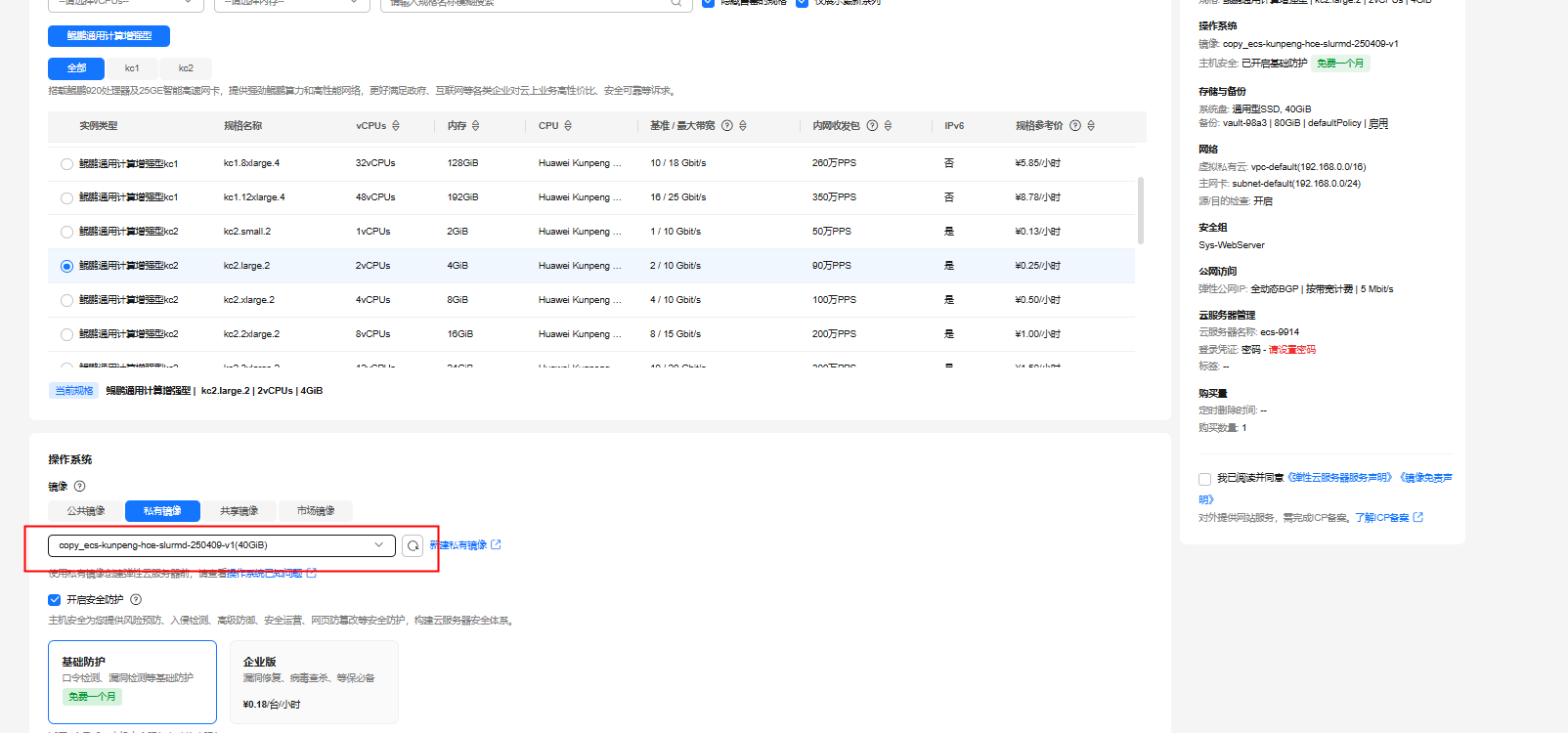Click the 100万PPS cell
1568x733 pixels.
click(834, 300)
